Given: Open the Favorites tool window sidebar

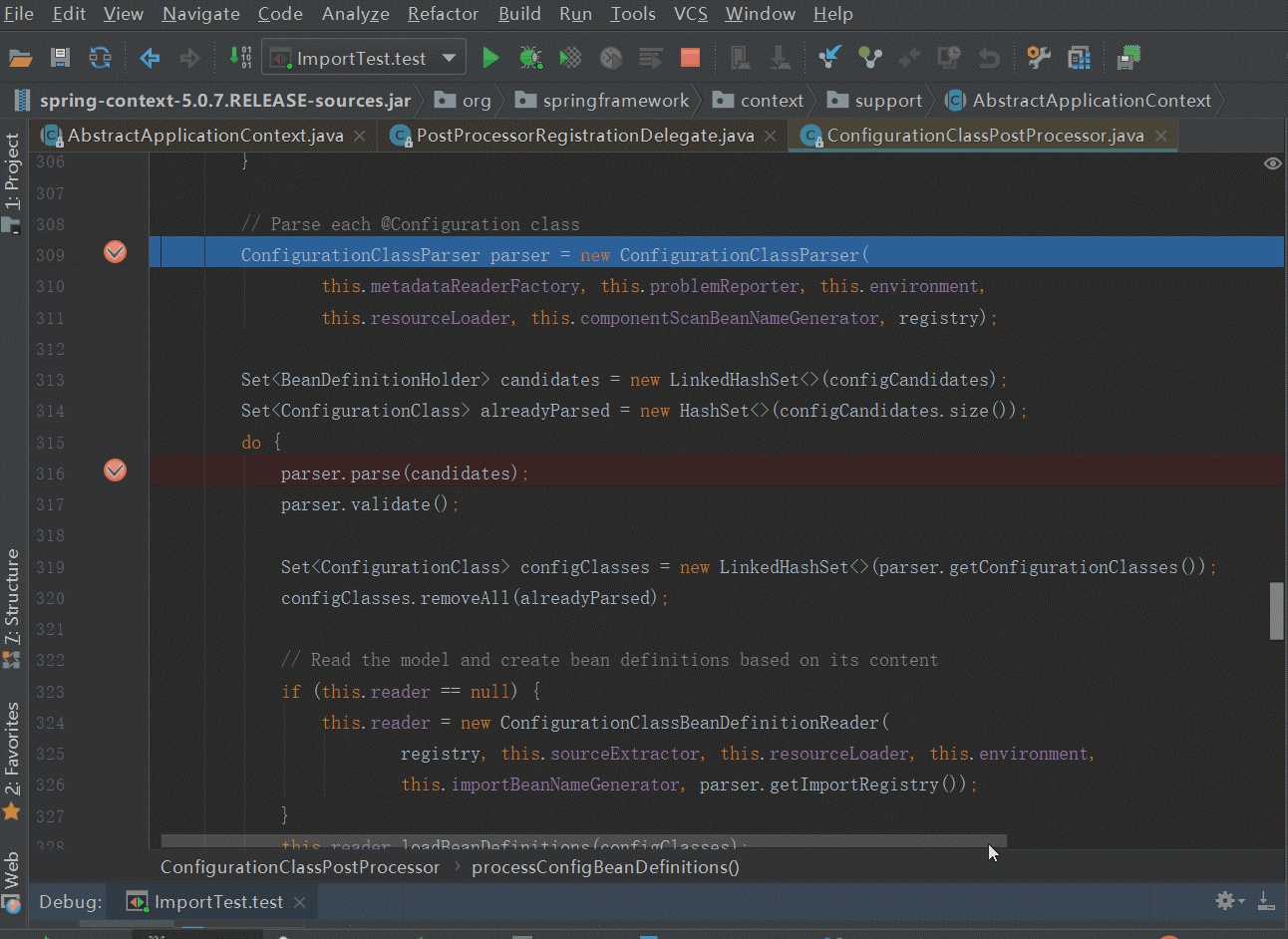Looking at the screenshot, I should (x=12, y=762).
